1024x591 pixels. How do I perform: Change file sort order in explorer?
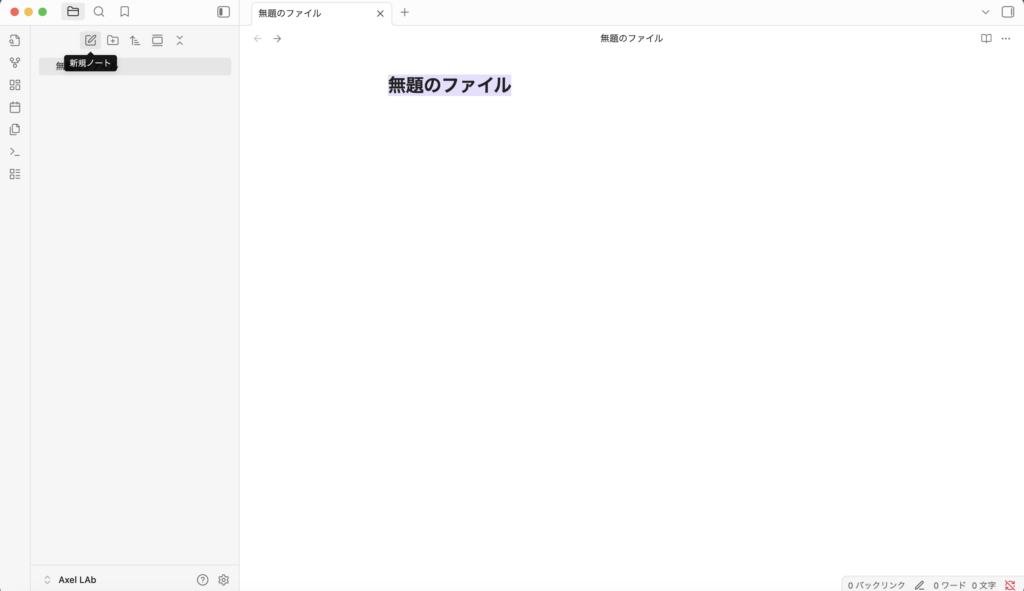pos(135,40)
